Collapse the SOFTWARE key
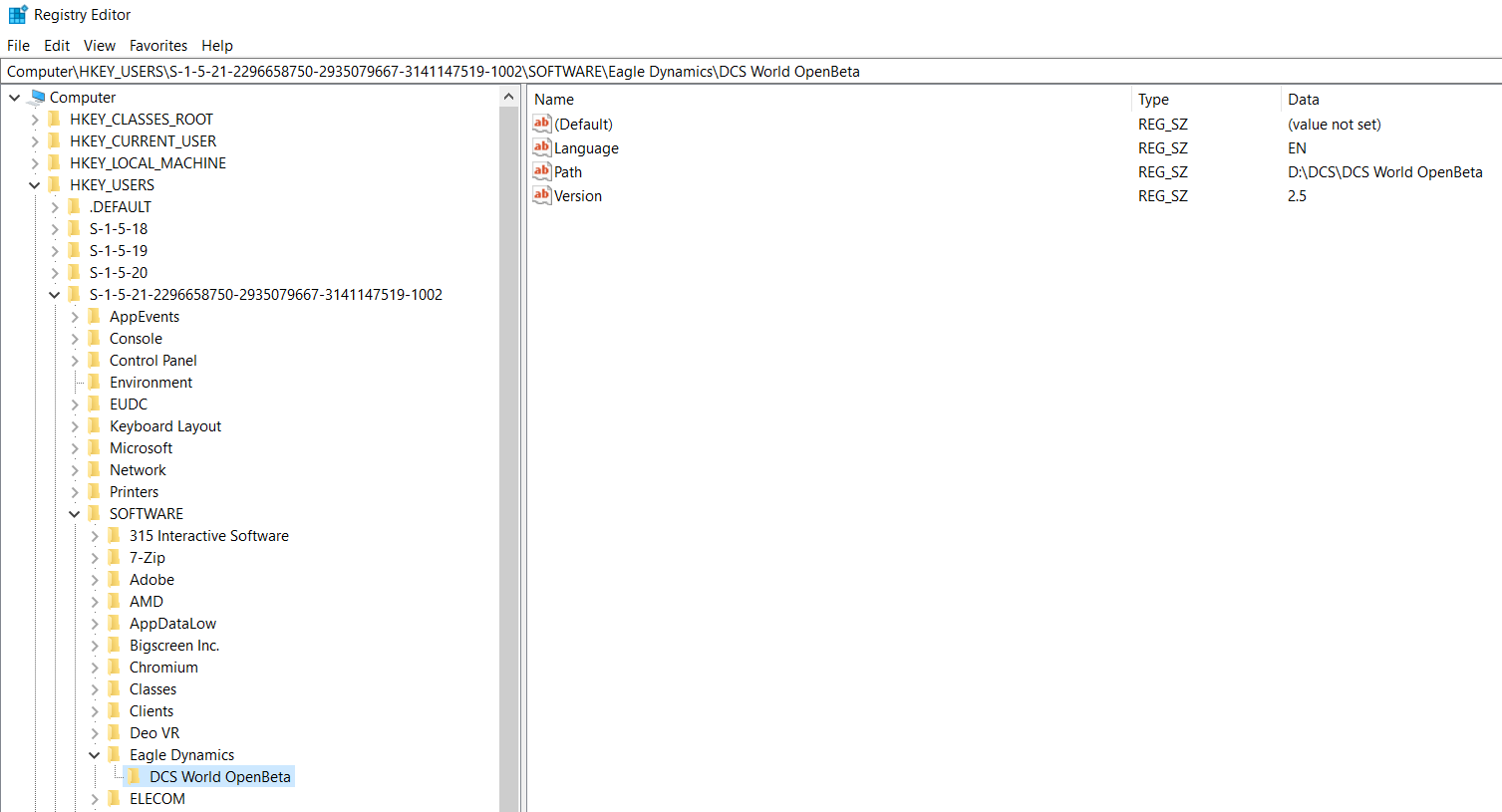The image size is (1502, 812). [75, 514]
